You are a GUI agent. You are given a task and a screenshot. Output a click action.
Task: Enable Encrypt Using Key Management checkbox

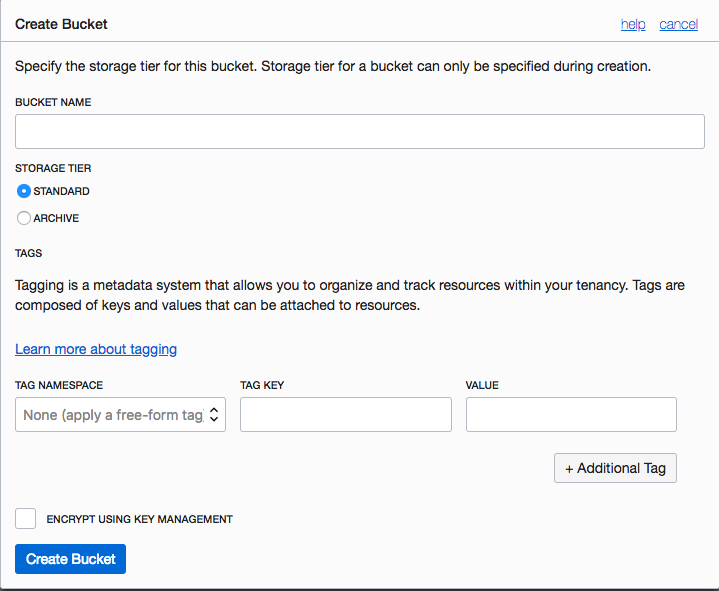pos(25,519)
